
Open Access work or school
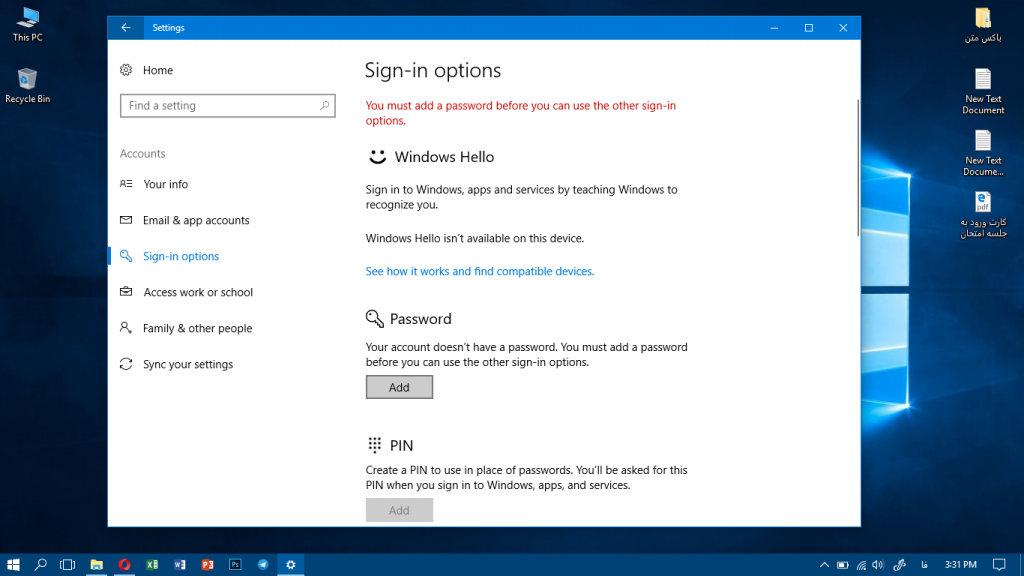tap(198, 292)
